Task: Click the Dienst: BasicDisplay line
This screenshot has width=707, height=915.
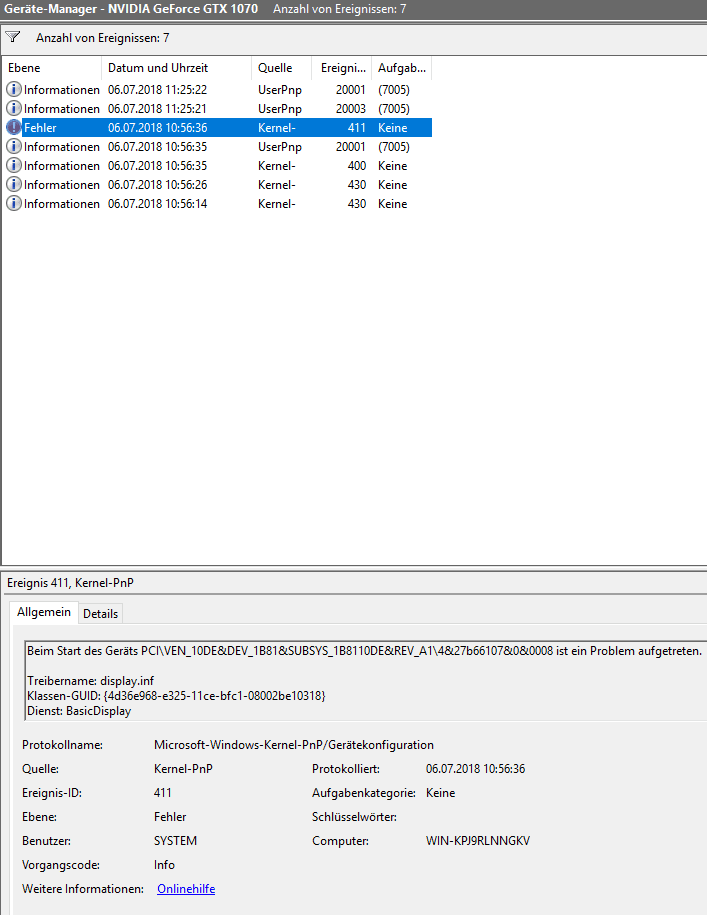Action: 79,711
